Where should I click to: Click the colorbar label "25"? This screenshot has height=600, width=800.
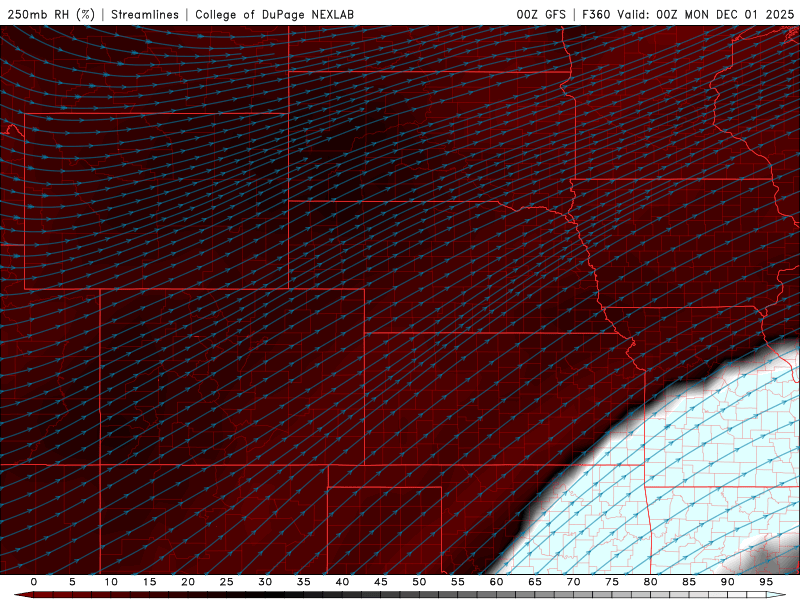(227, 582)
